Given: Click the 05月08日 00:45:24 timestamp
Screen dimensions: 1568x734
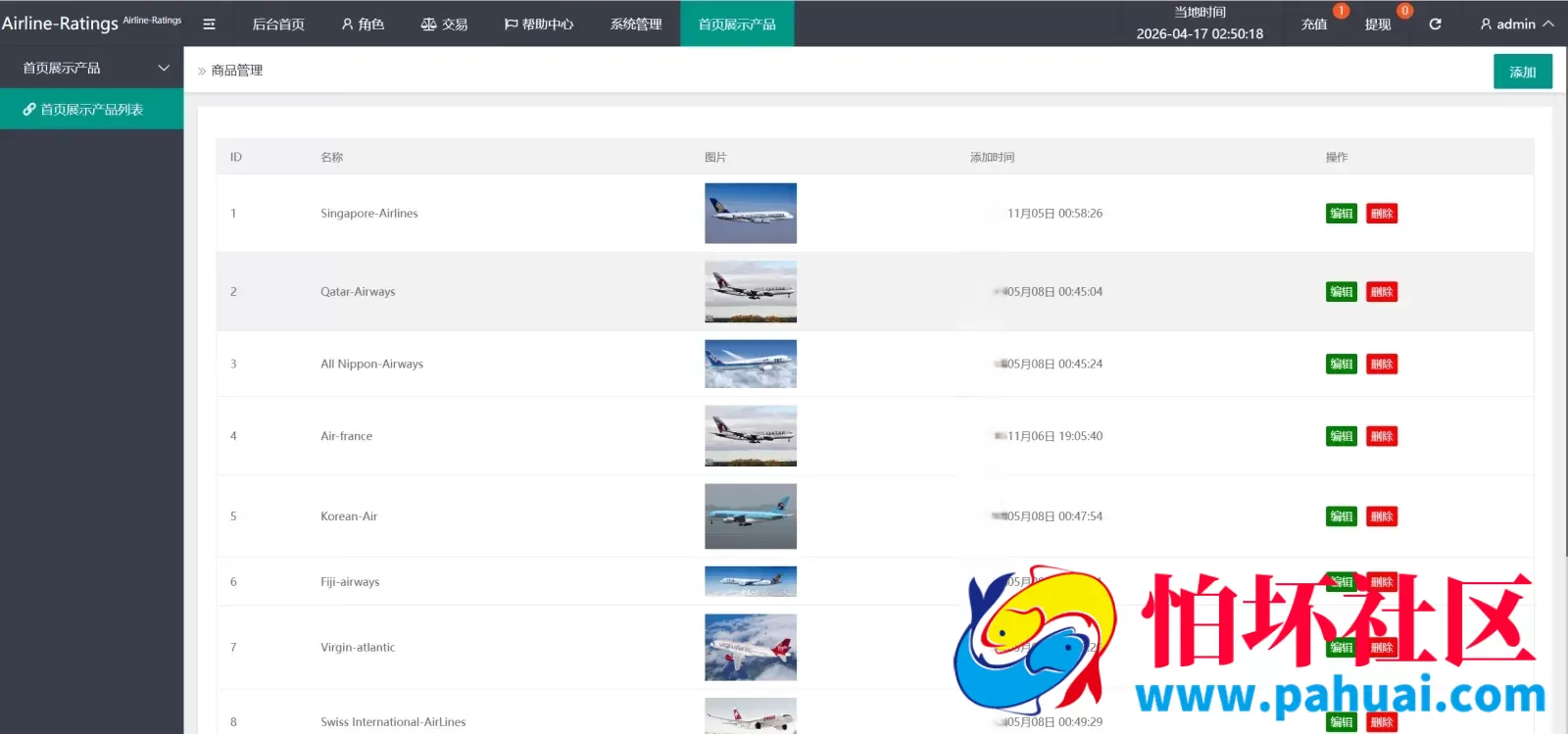Looking at the screenshot, I should 1053,365.
